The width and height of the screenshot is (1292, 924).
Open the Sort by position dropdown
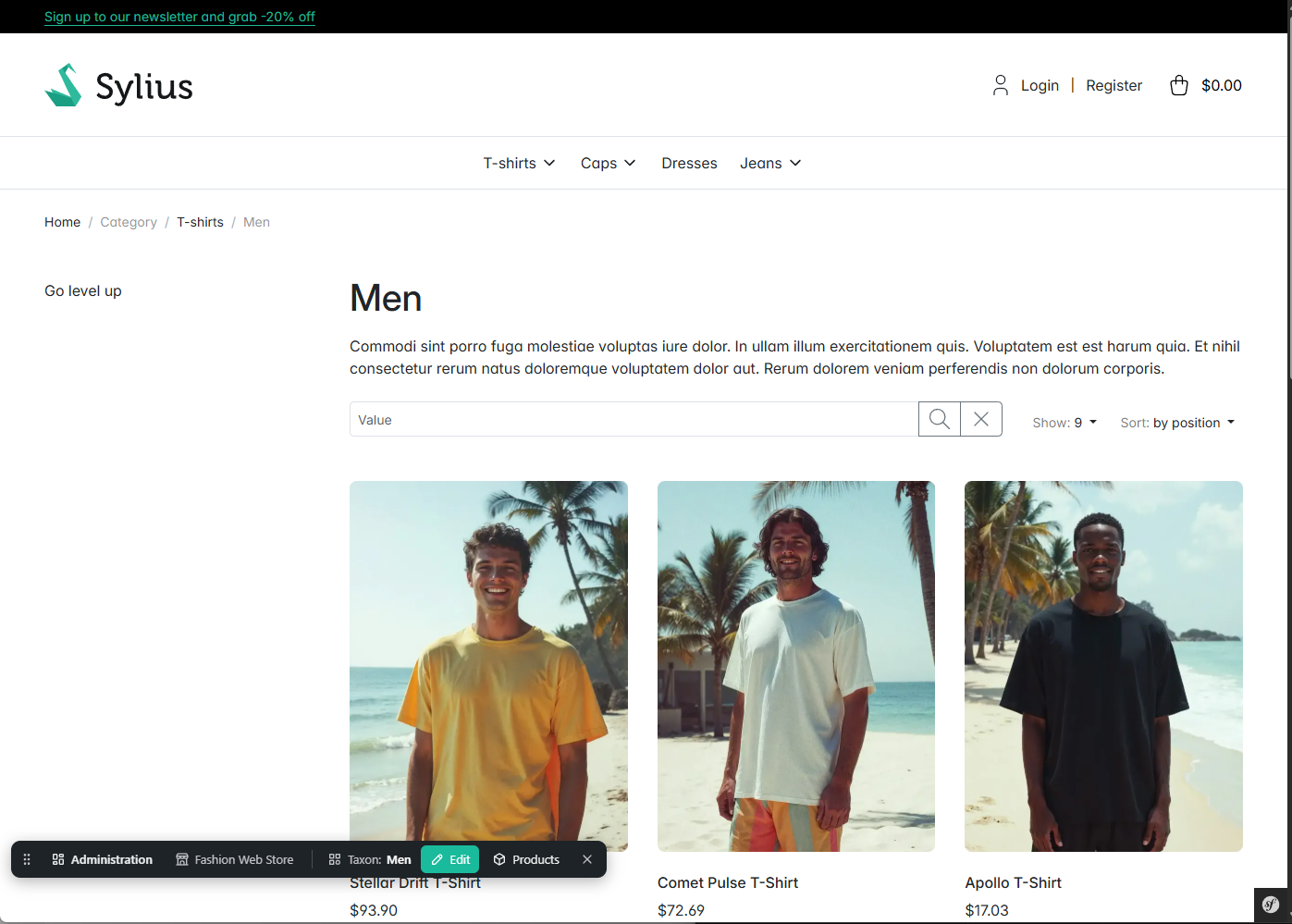pos(1177,423)
